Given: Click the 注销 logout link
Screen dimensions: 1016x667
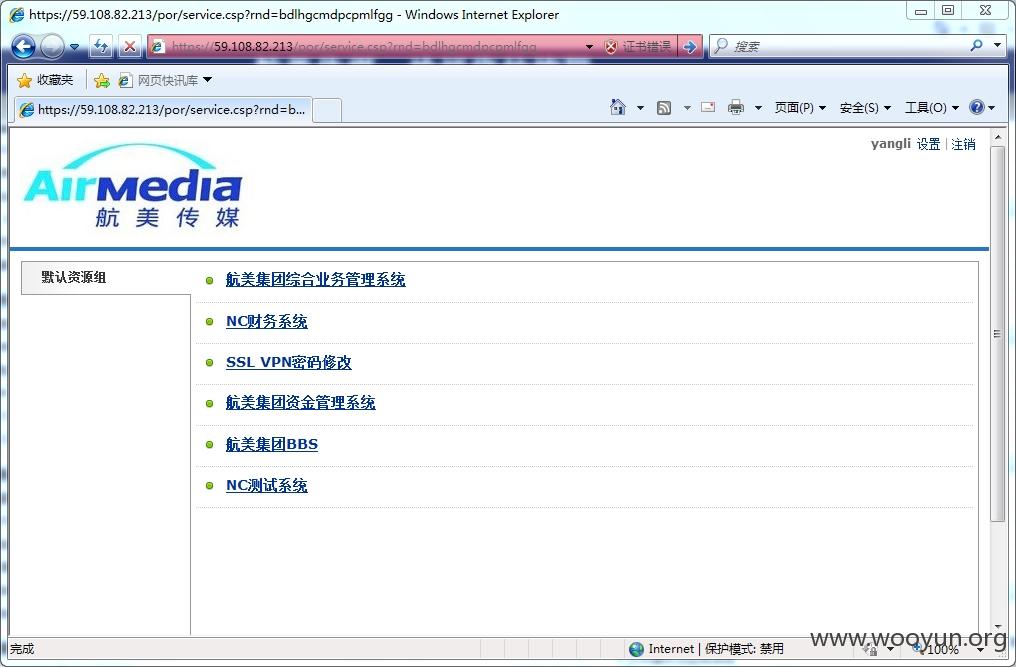Looking at the screenshot, I should pyautogui.click(x=963, y=144).
